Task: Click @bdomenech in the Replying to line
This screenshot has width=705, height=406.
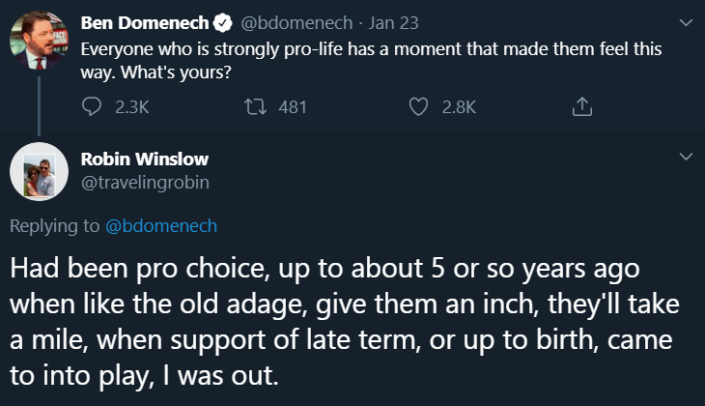Action: click(x=160, y=226)
